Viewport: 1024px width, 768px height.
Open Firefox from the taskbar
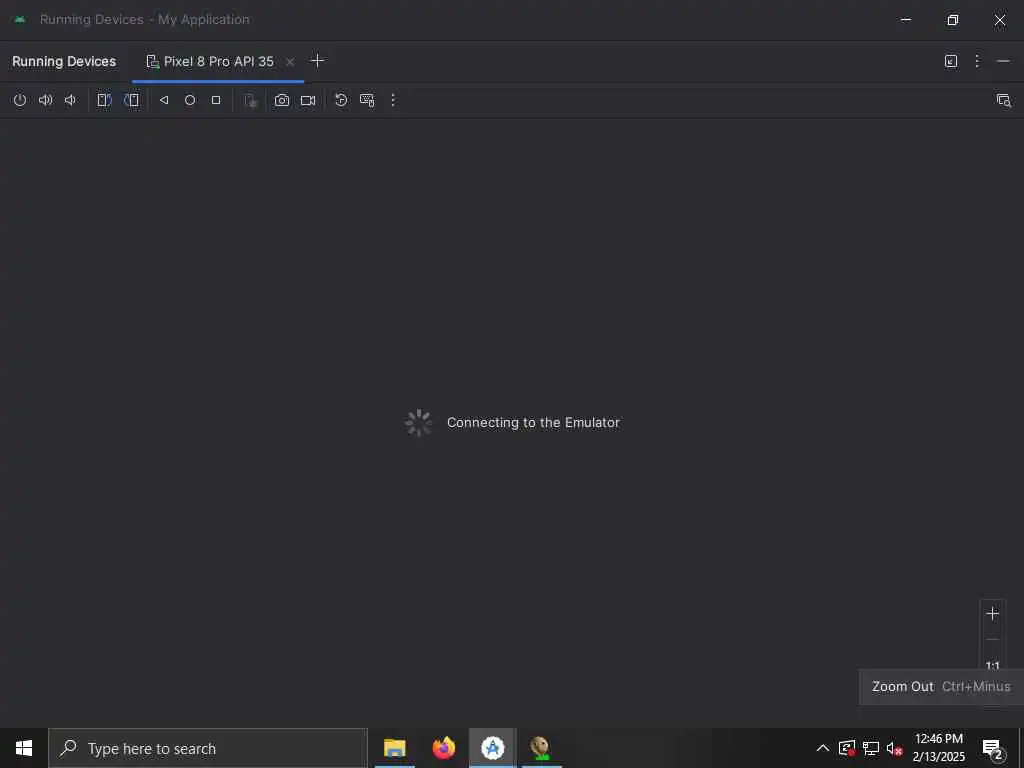point(443,748)
